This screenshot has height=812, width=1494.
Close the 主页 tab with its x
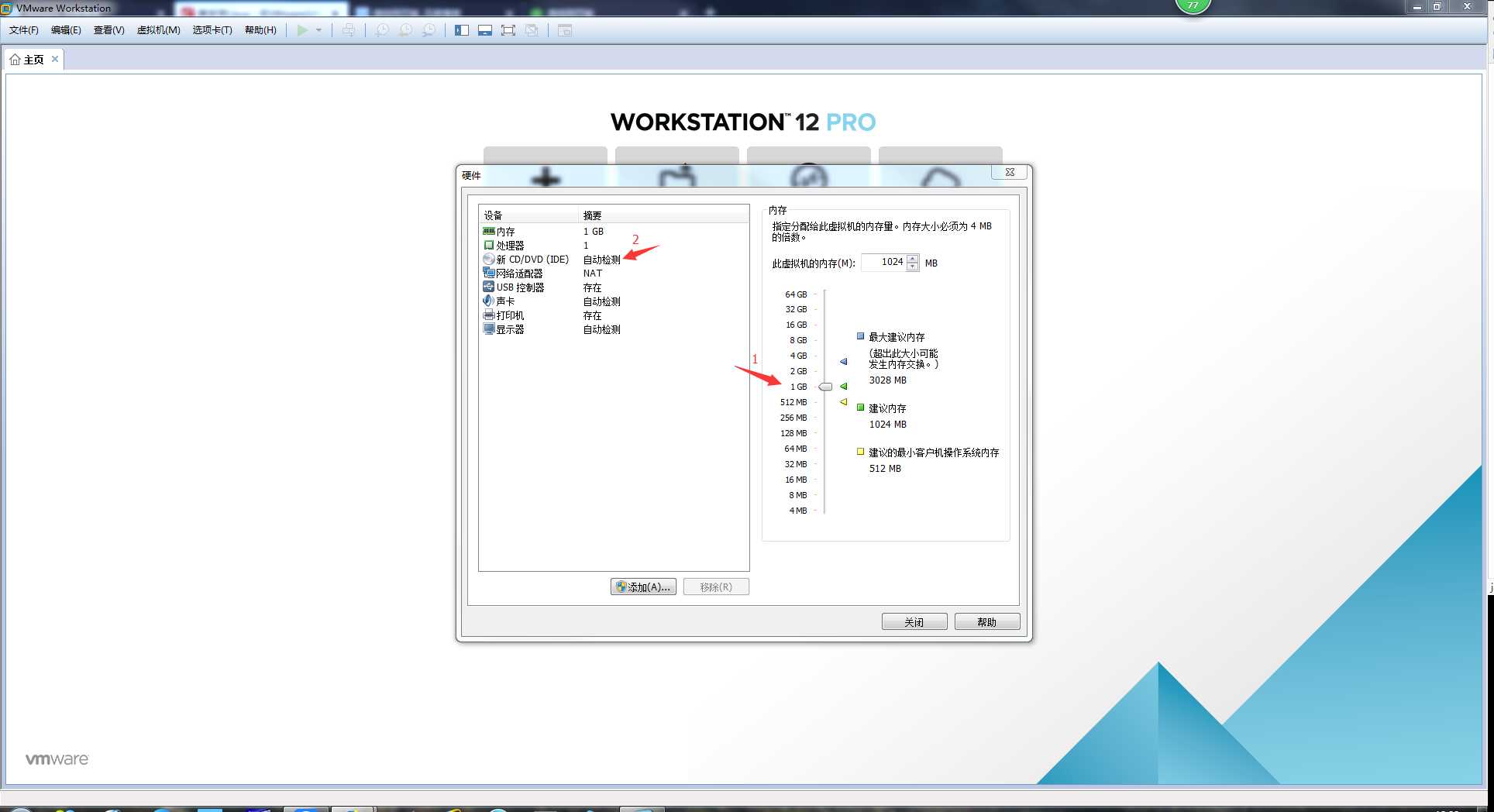[55, 59]
